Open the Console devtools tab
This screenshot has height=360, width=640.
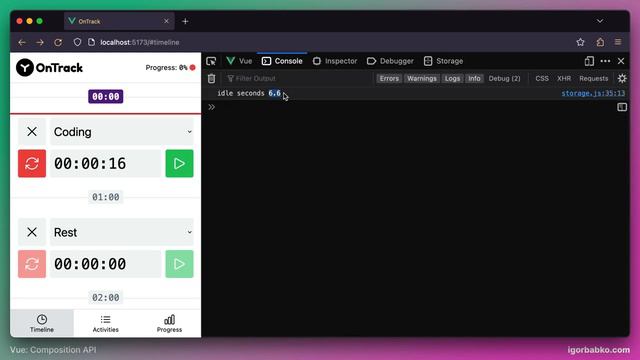tap(282, 61)
